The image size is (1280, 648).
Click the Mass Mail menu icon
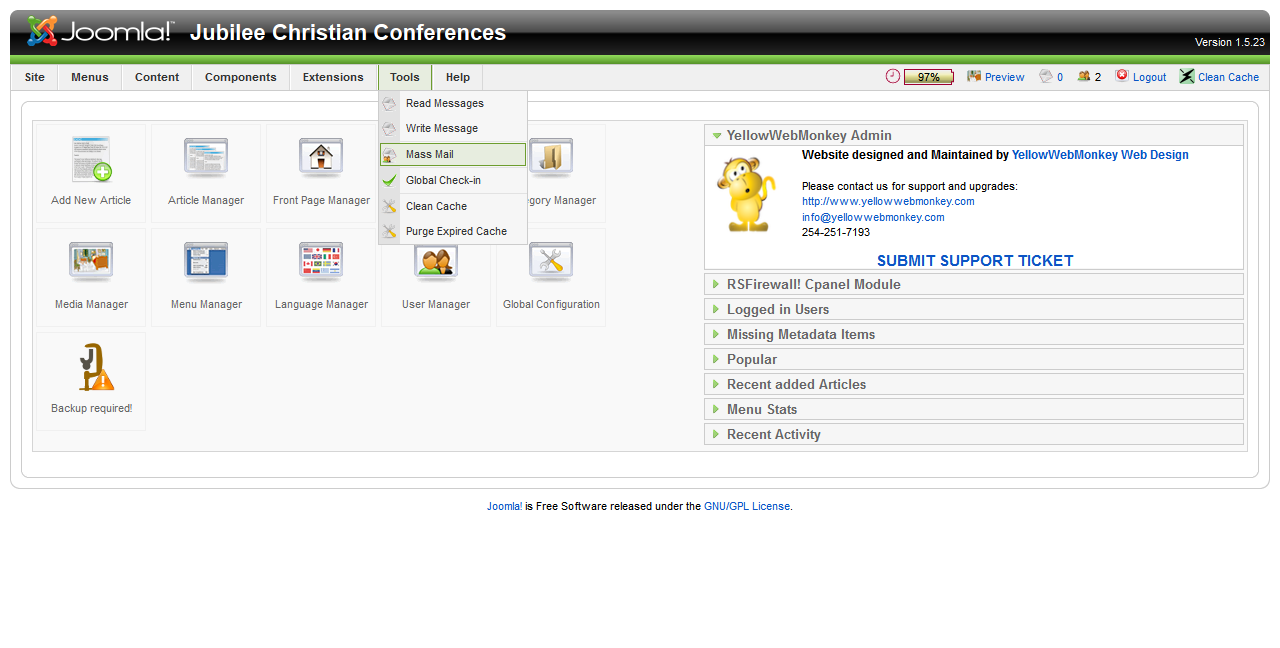tap(390, 155)
